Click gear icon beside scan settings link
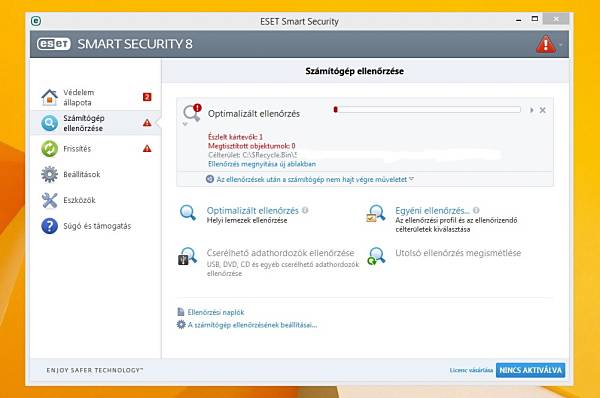The height and width of the screenshot is (398, 600). 181,325
